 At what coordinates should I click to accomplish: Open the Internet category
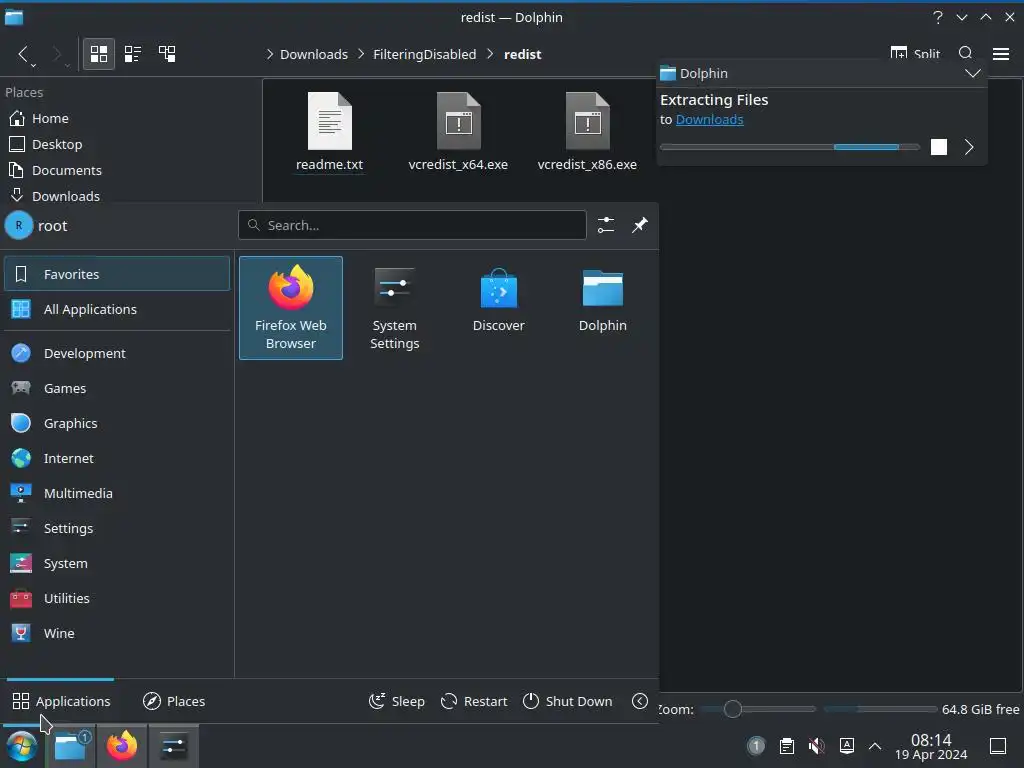click(117, 458)
